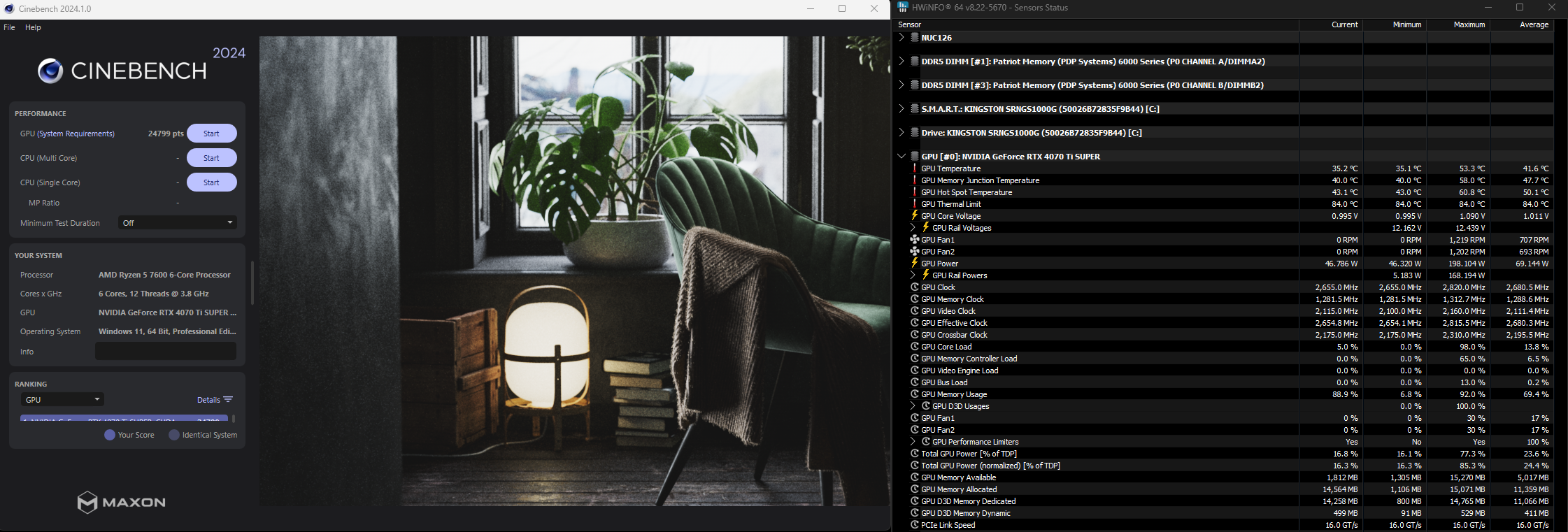Click the Info text field
This screenshot has height=532, width=1568.
pos(166,351)
